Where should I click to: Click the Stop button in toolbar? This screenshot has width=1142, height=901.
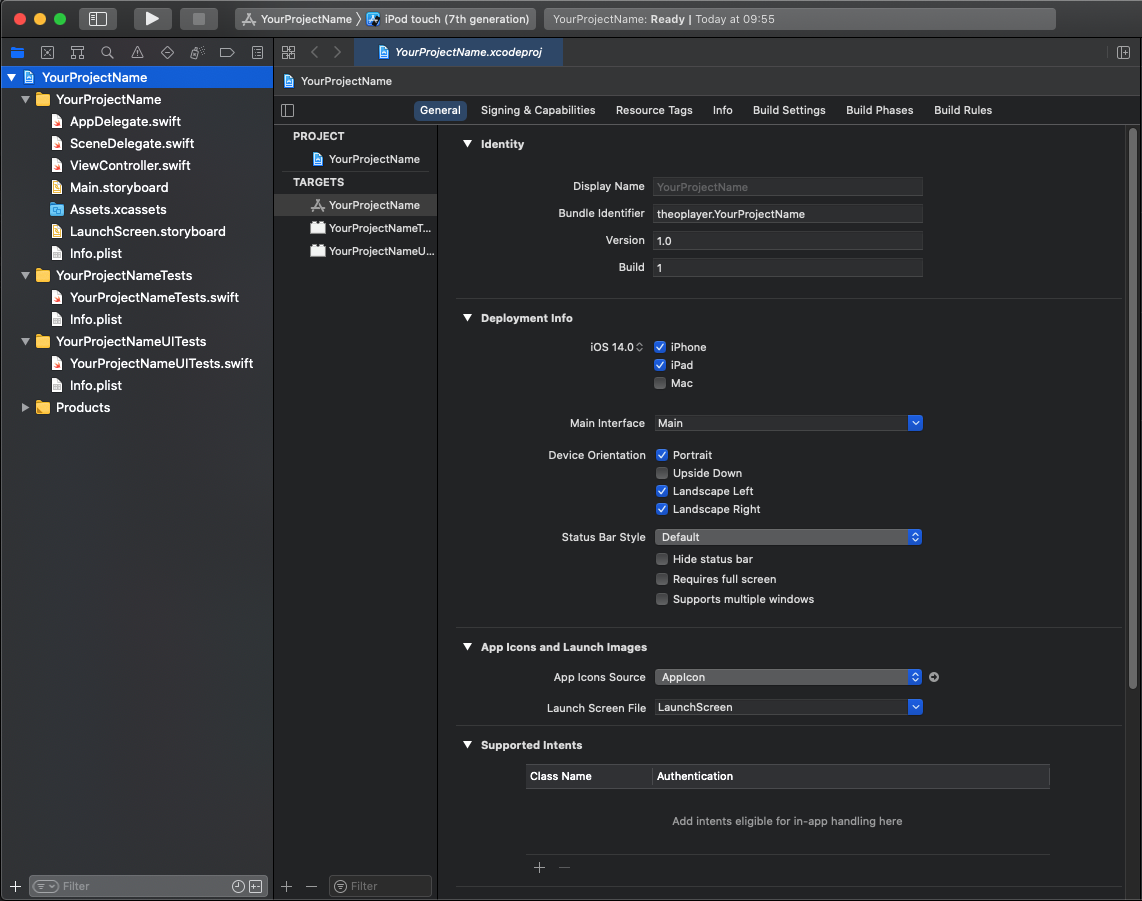tap(198, 19)
